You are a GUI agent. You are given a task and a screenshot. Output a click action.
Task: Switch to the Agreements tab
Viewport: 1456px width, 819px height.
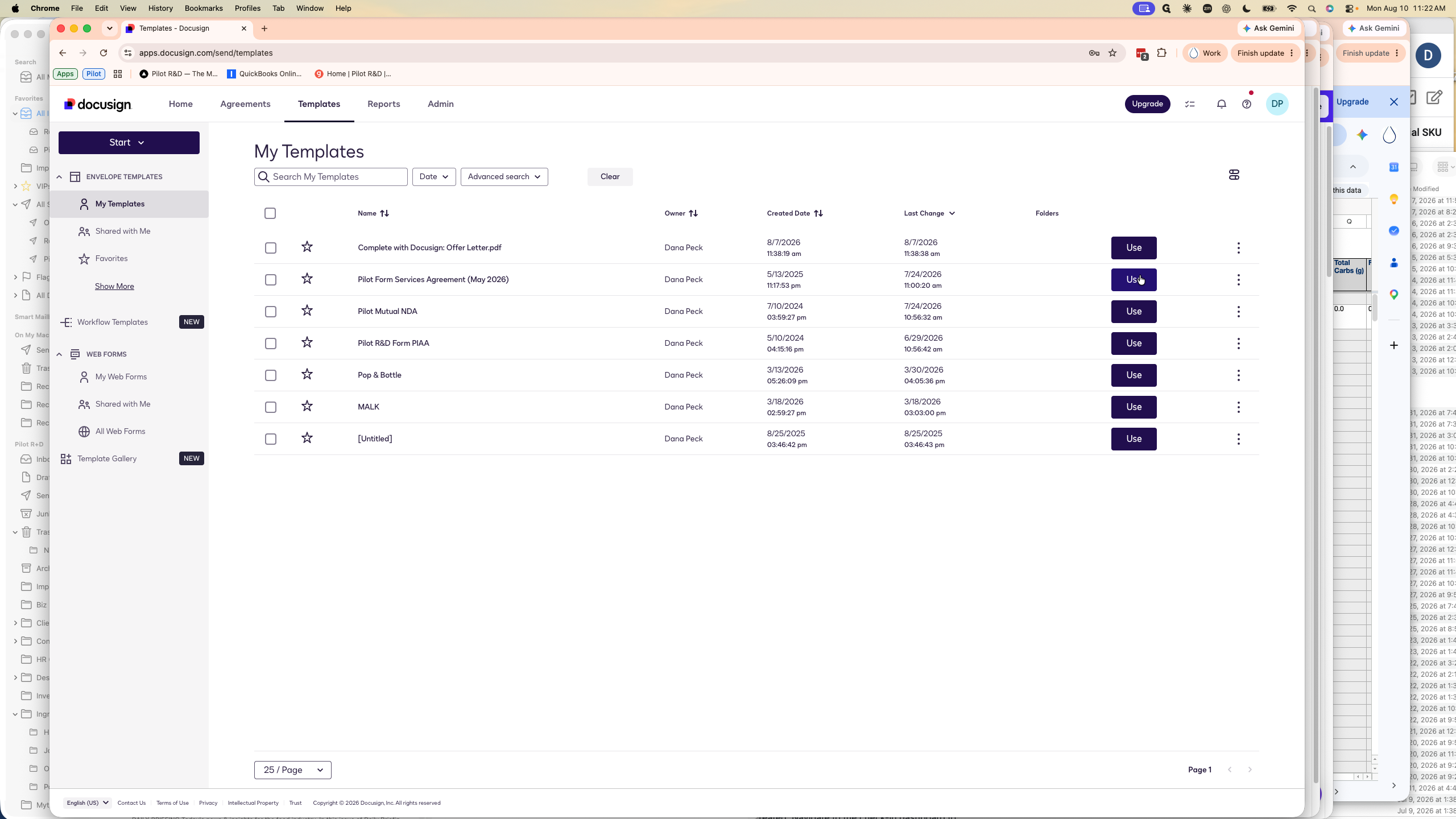click(x=245, y=104)
